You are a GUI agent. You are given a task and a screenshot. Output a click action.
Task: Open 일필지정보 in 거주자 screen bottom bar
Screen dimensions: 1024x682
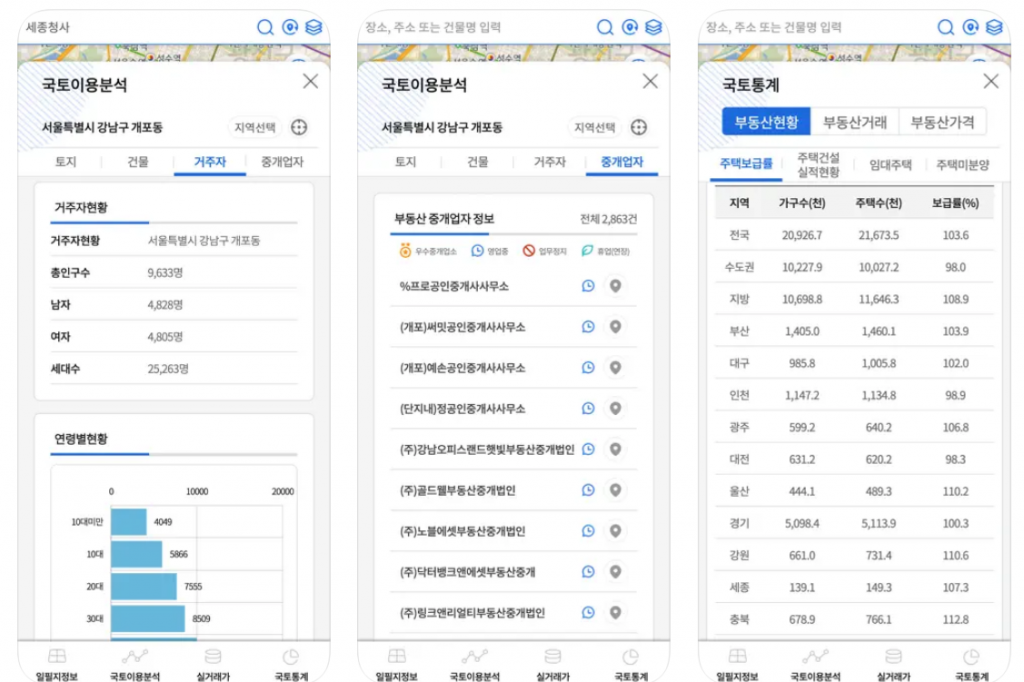pos(57,664)
